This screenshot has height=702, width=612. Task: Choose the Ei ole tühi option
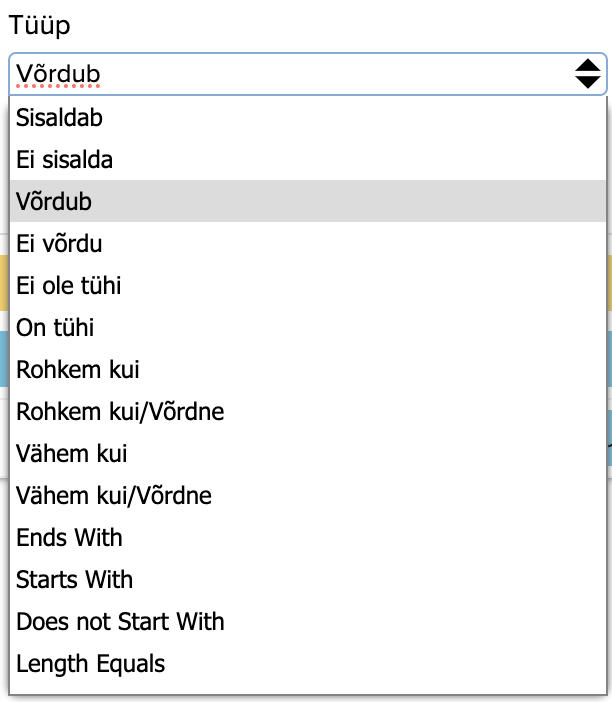click(69, 286)
